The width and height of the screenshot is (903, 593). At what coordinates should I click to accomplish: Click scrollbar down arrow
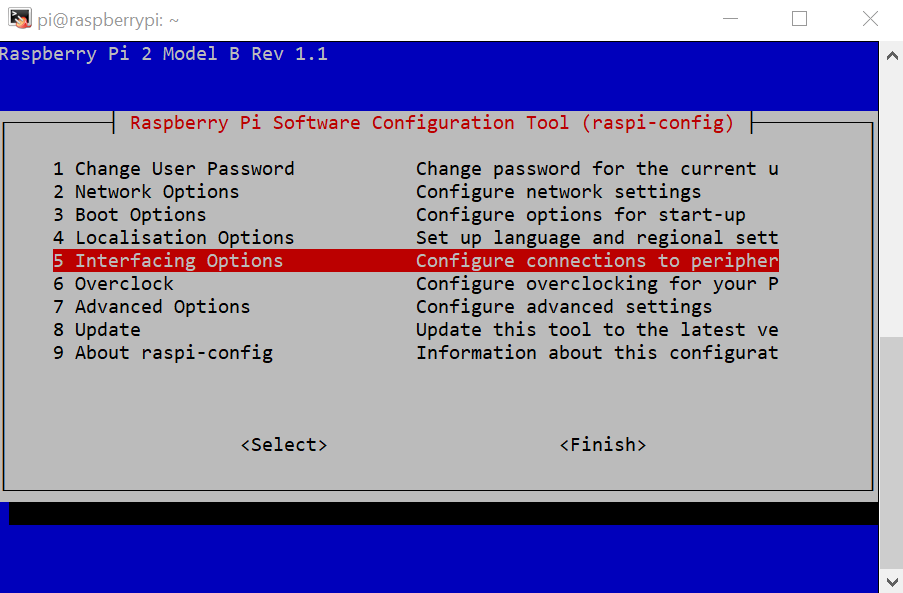[891, 580]
